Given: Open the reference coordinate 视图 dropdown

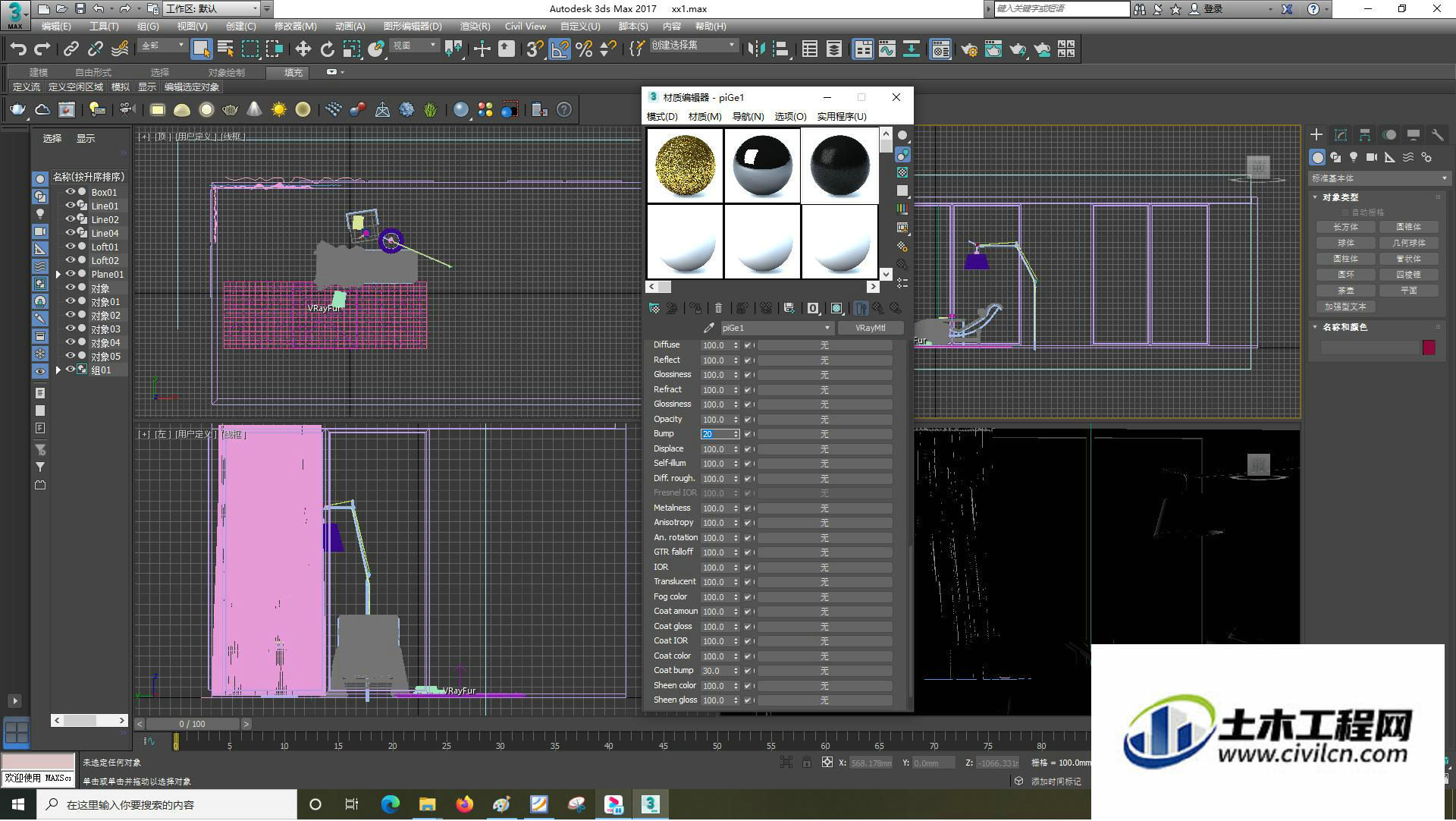Looking at the screenshot, I should (414, 46).
